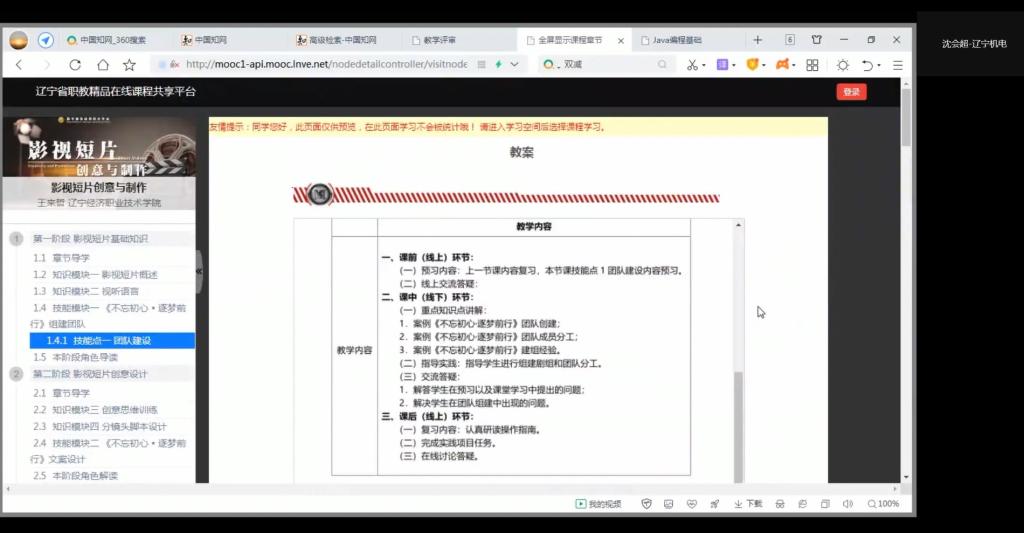Click the browser refresh icon
Image resolution: width=1024 pixels, height=533 pixels.
pyautogui.click(x=74, y=65)
